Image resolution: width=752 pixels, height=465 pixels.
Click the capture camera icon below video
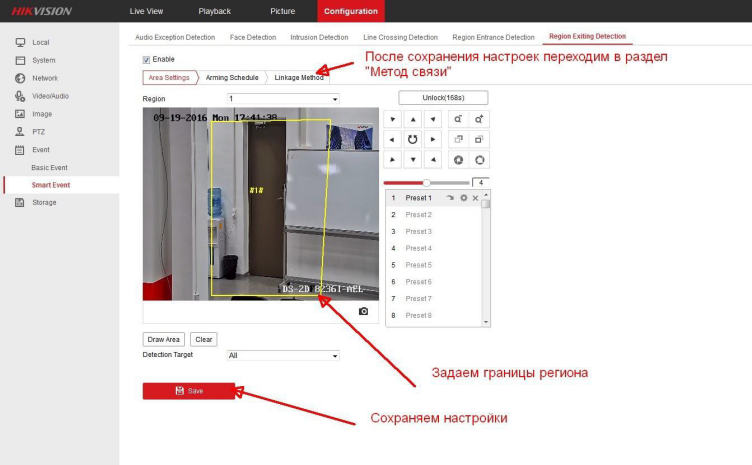click(363, 311)
